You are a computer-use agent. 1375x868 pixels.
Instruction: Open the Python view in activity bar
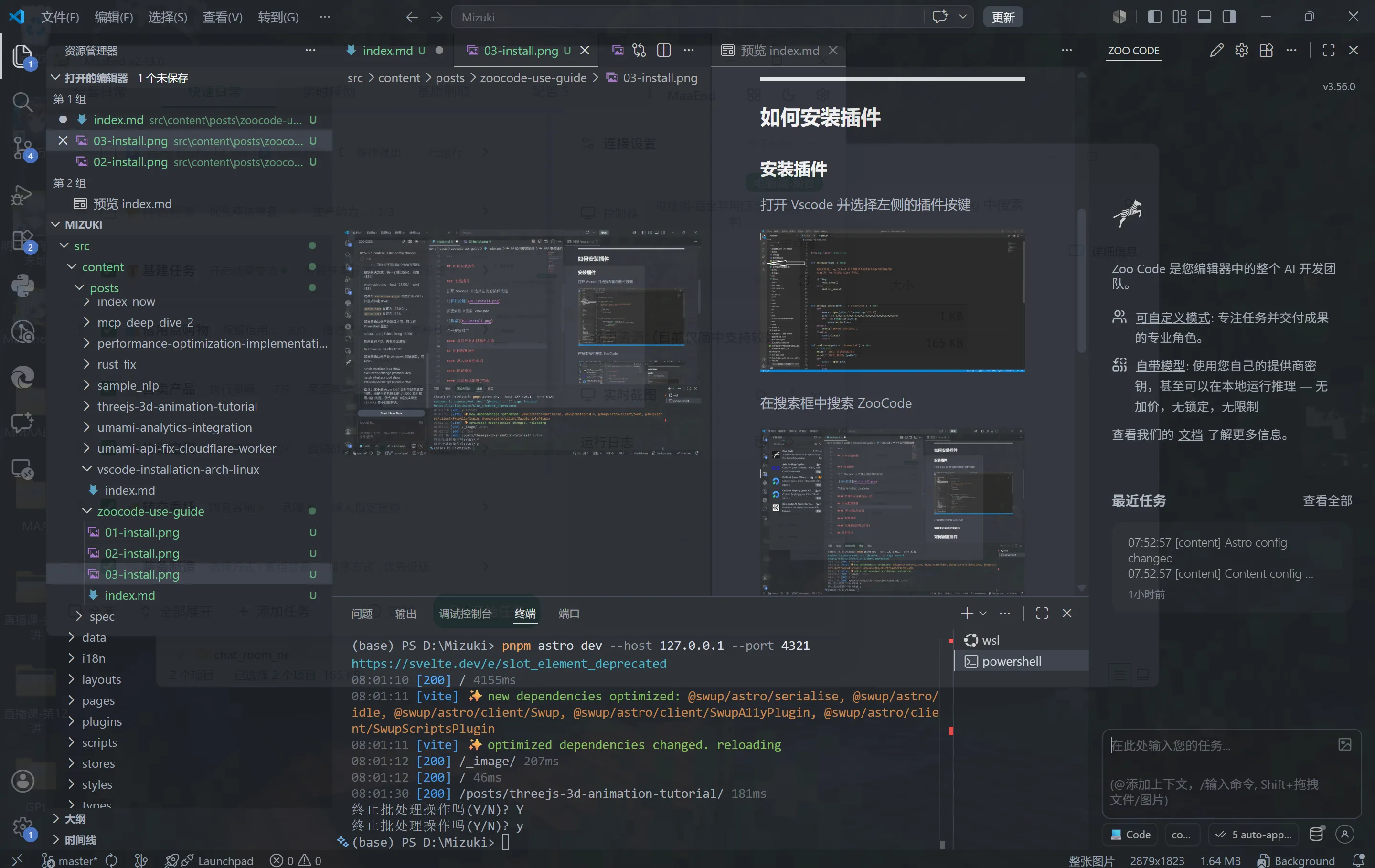[x=22, y=286]
